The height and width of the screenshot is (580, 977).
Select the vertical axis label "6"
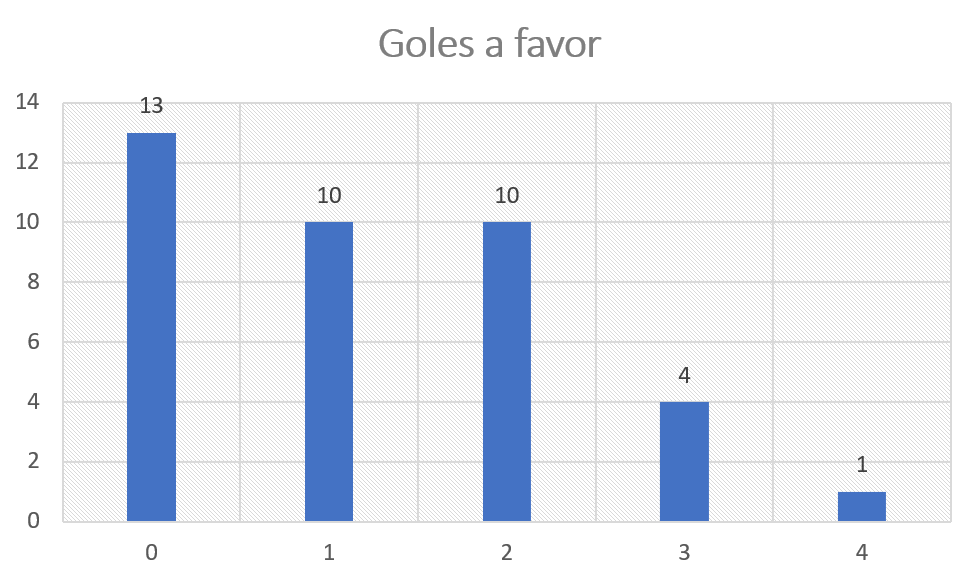(33, 342)
